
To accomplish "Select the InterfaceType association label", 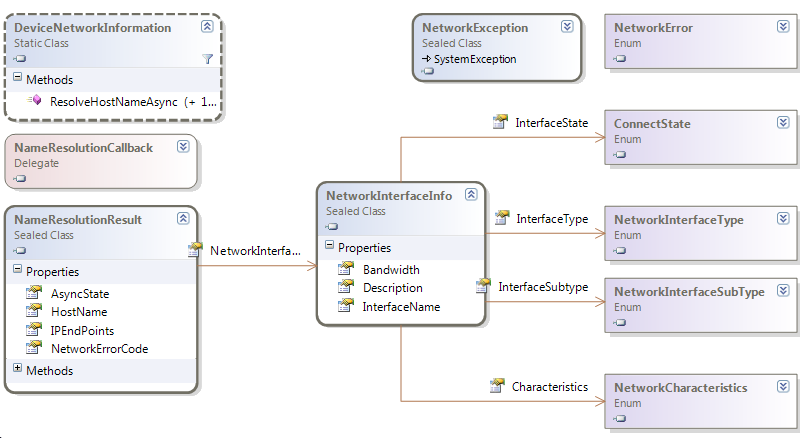I will click(x=552, y=219).
